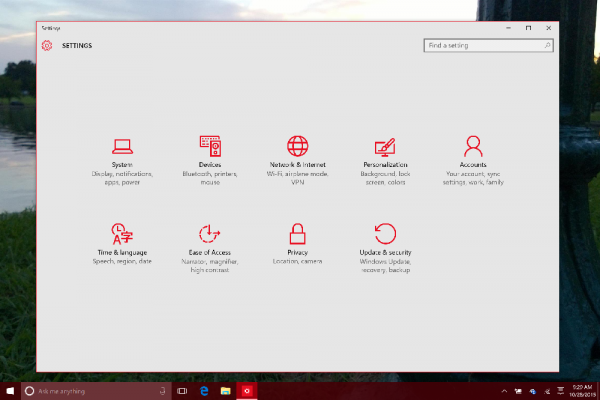Open Network & Internet globe icon
The width and height of the screenshot is (600, 400).
[298, 146]
